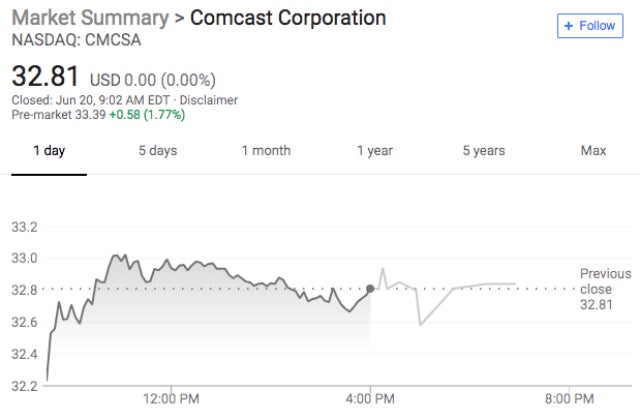
Task: Open the Market Summary breadcrumb link
Action: 87,18
